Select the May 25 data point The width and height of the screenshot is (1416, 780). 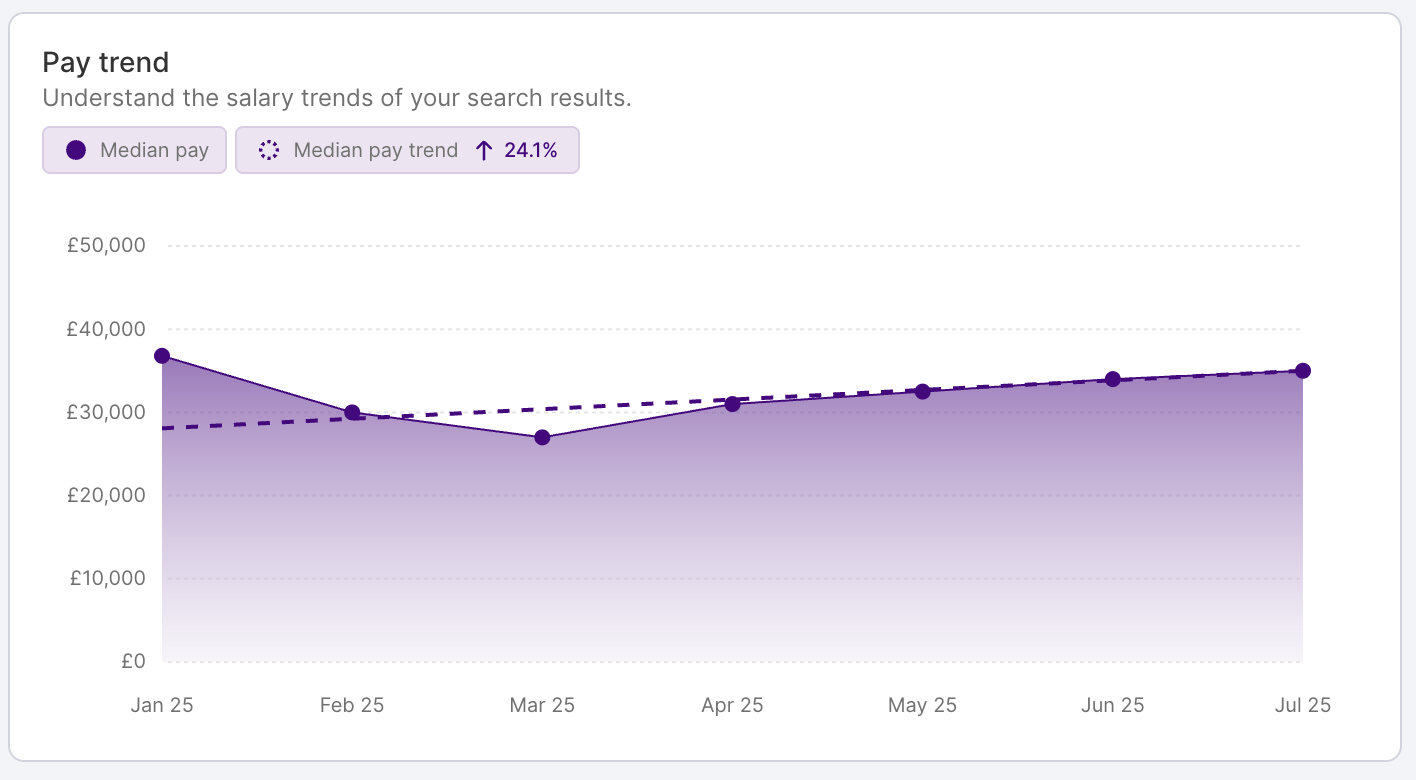click(922, 391)
